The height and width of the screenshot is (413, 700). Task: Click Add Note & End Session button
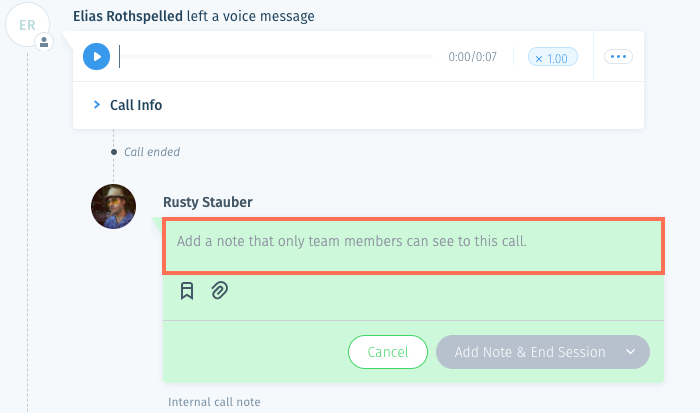point(530,352)
